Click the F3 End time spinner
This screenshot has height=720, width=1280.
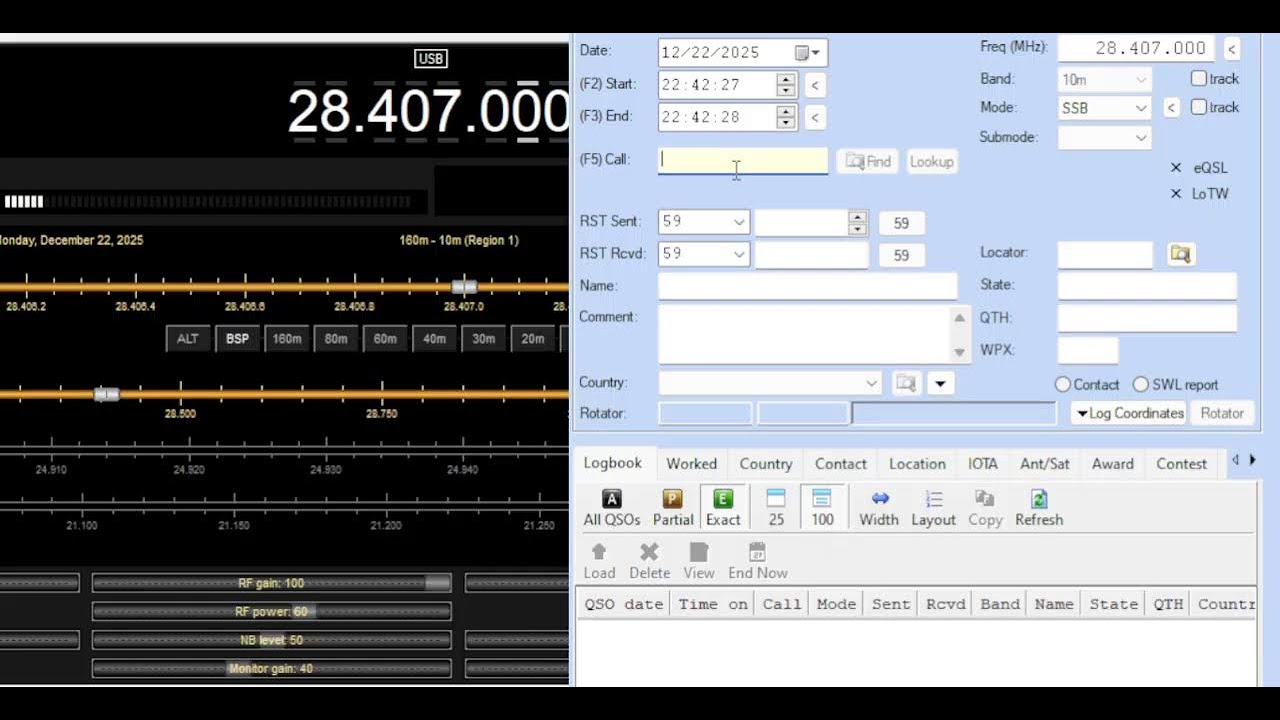click(786, 117)
